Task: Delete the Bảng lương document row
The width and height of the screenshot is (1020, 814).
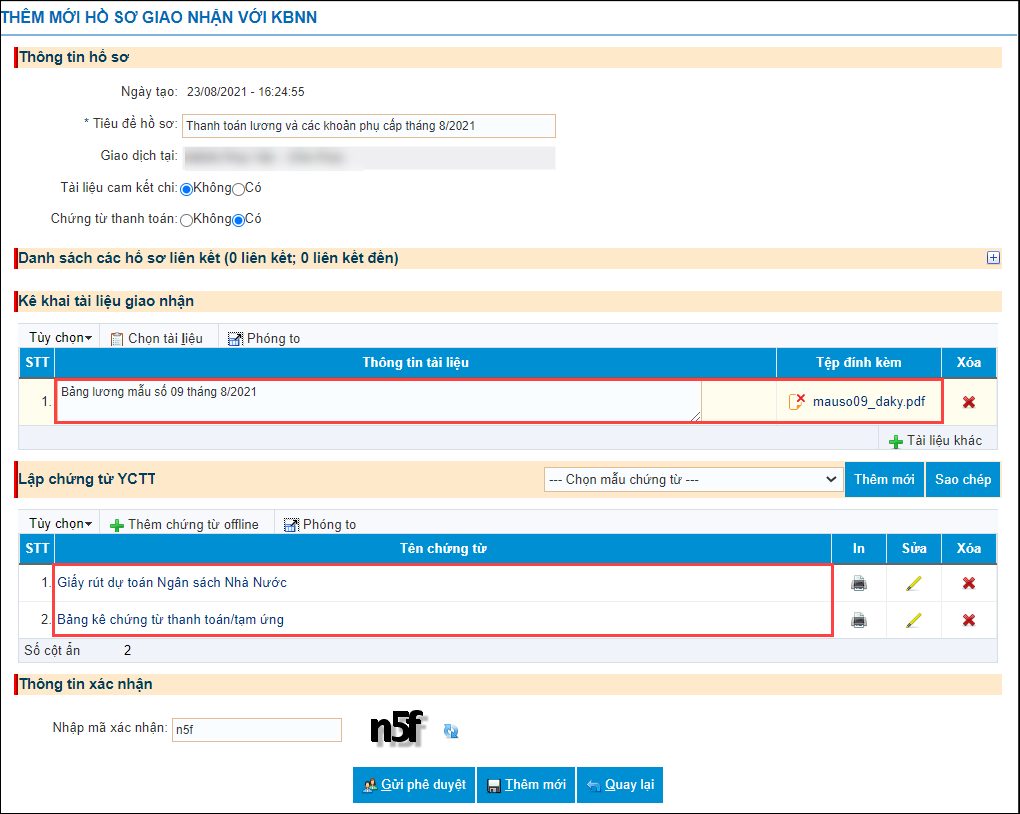Action: [969, 402]
